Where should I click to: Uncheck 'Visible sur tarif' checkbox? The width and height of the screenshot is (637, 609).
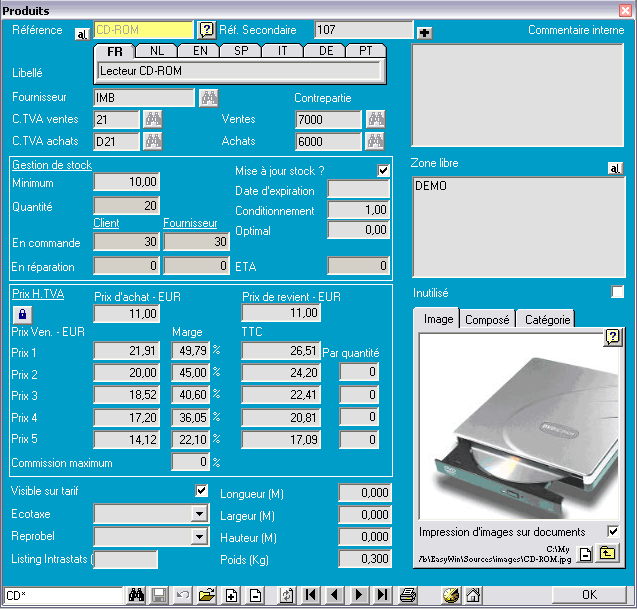(200, 491)
